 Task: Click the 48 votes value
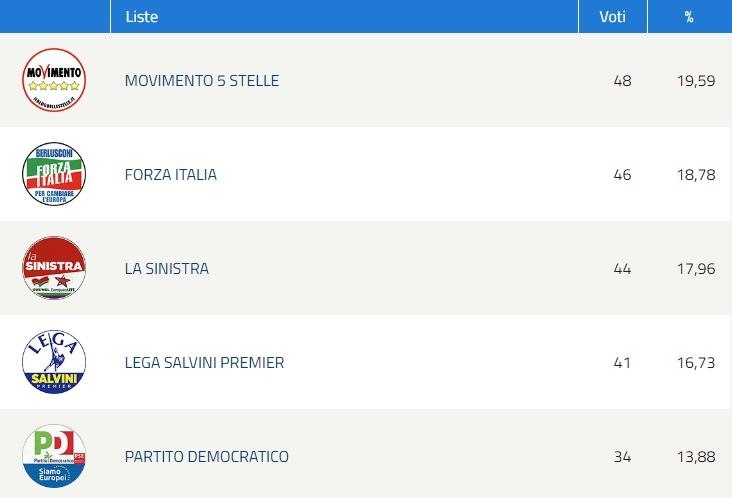pyautogui.click(x=622, y=81)
